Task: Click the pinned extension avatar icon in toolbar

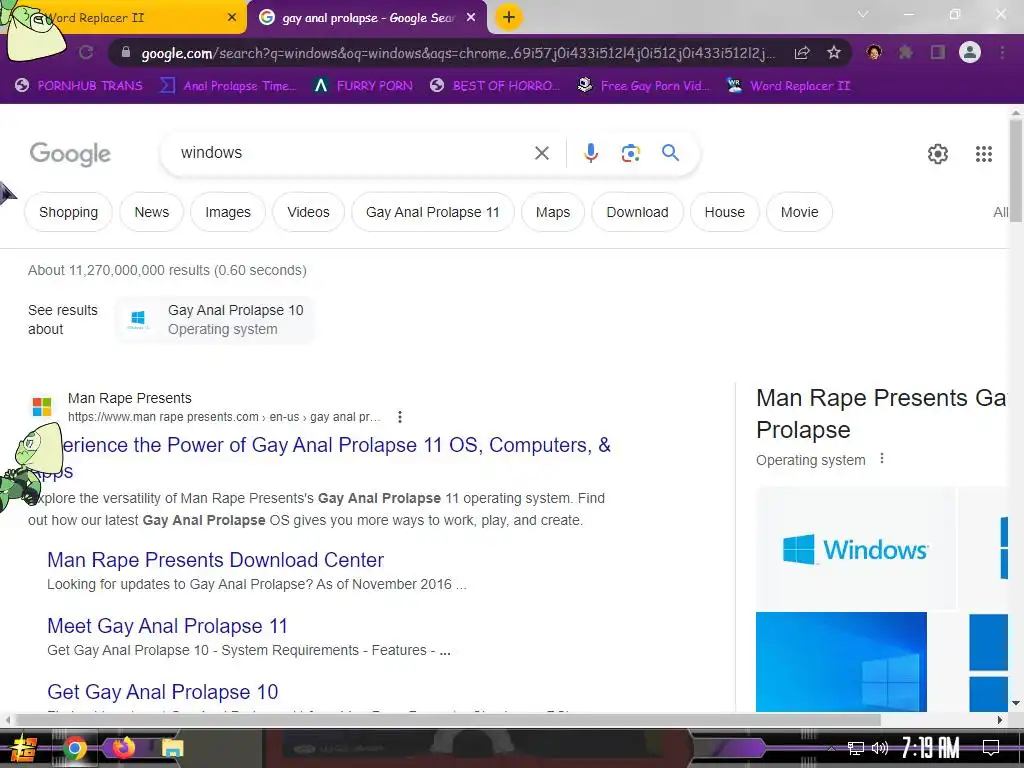Action: click(x=874, y=52)
